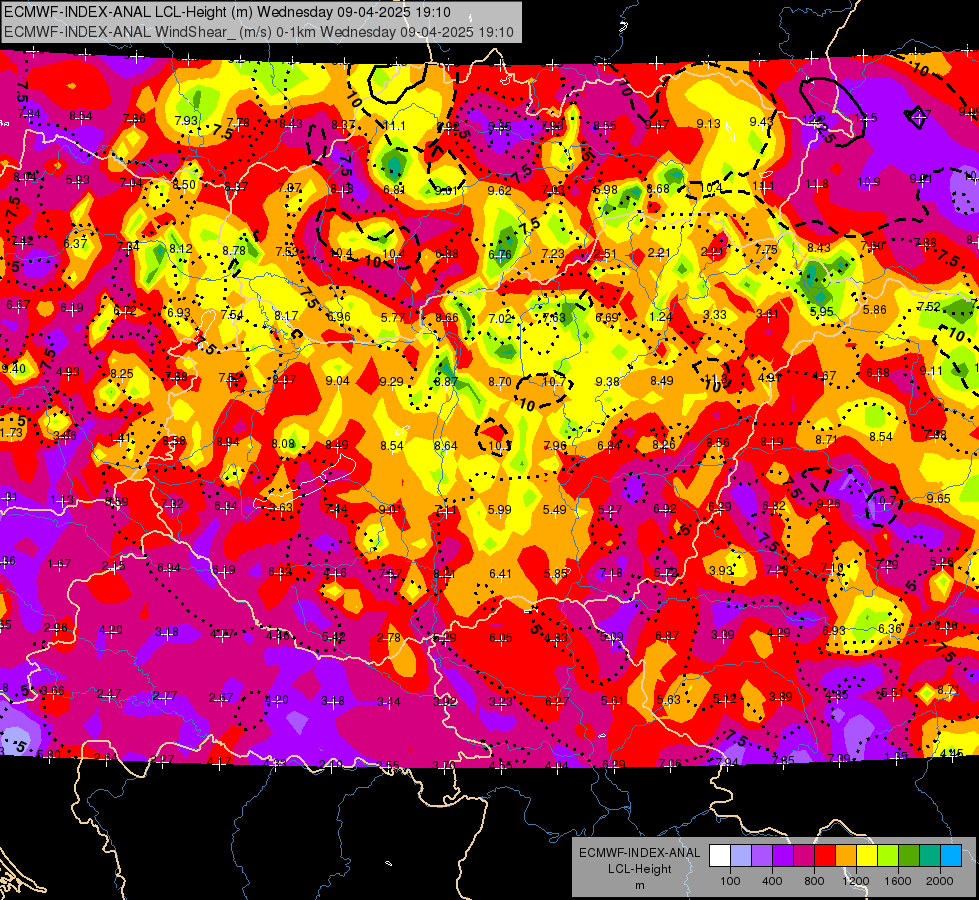
Task: Click the wind shear value 14.5
Action: coord(866,117)
